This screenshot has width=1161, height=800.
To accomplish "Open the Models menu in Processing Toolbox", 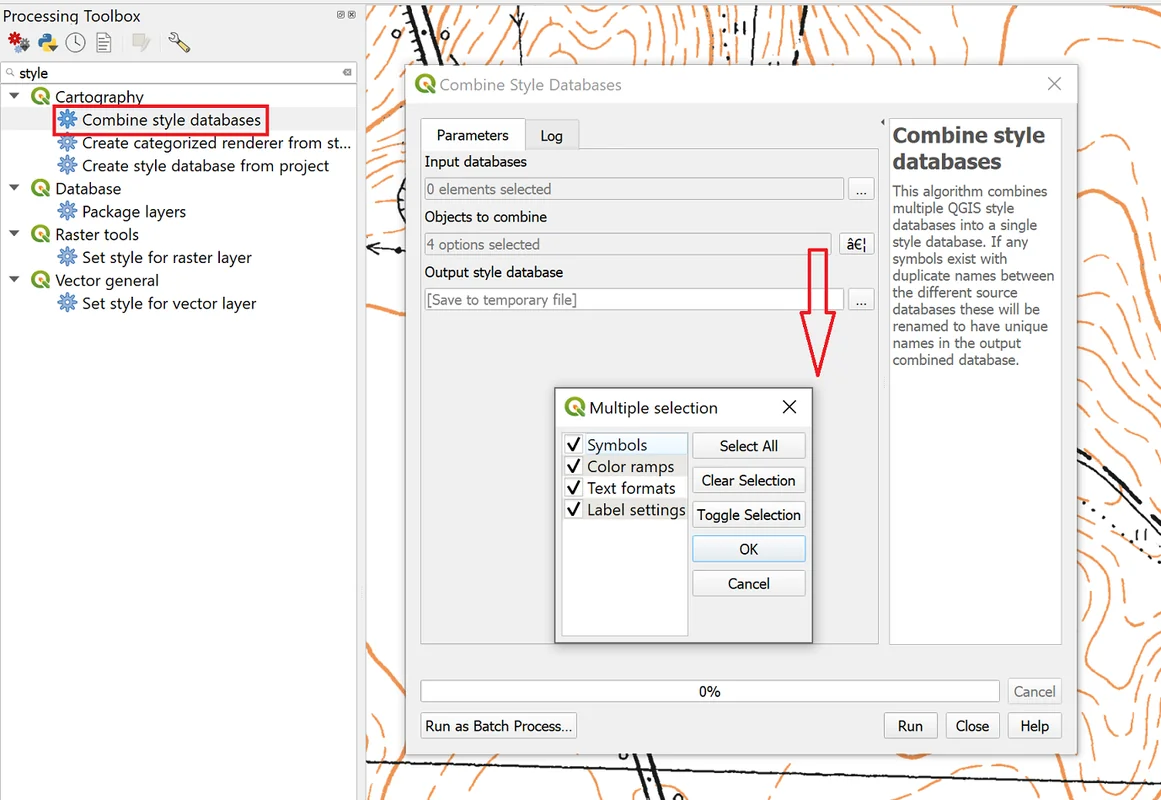I will (18, 42).
